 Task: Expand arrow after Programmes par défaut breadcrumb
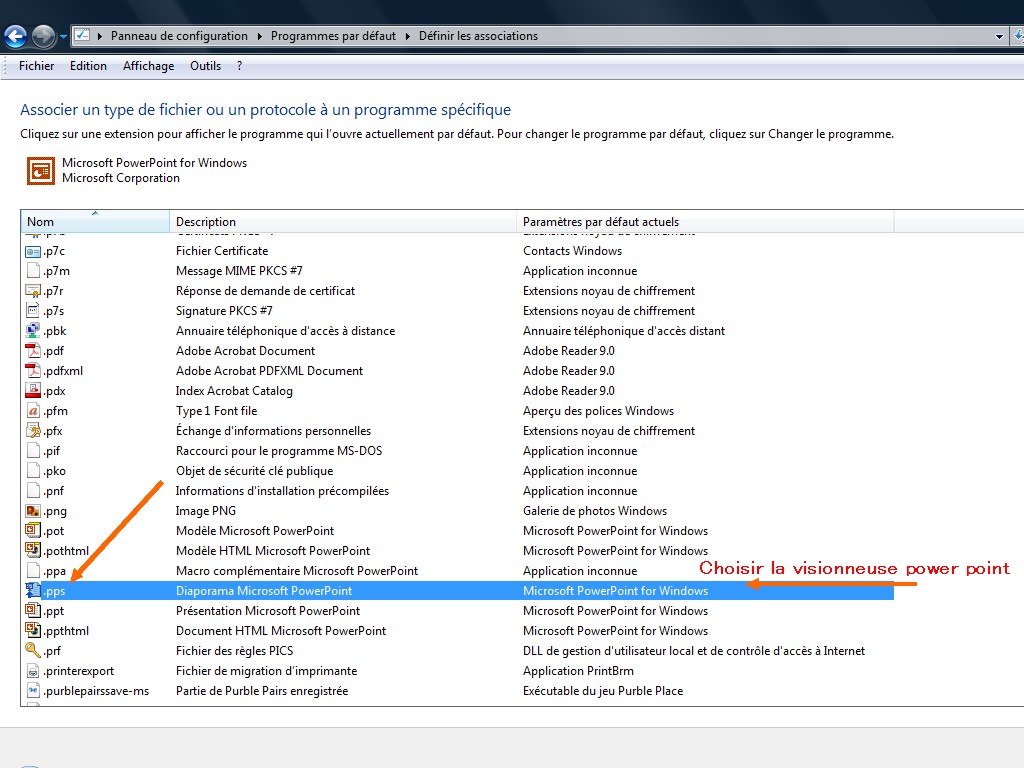tap(408, 36)
